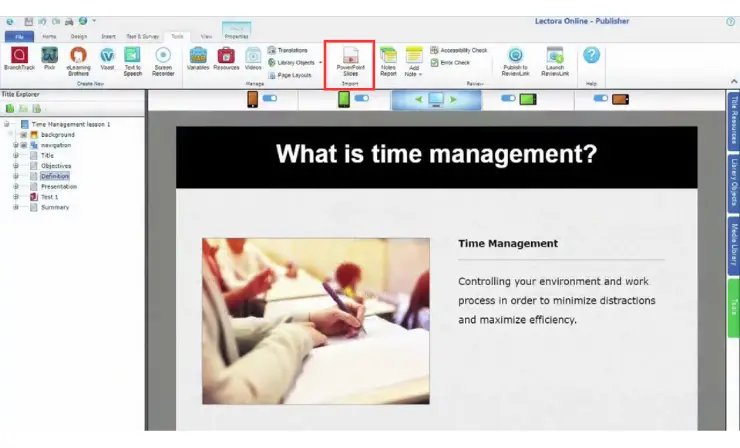The width and height of the screenshot is (740, 448).
Task: Open the quick access toolbar dropdown arrow
Action: click(x=94, y=21)
